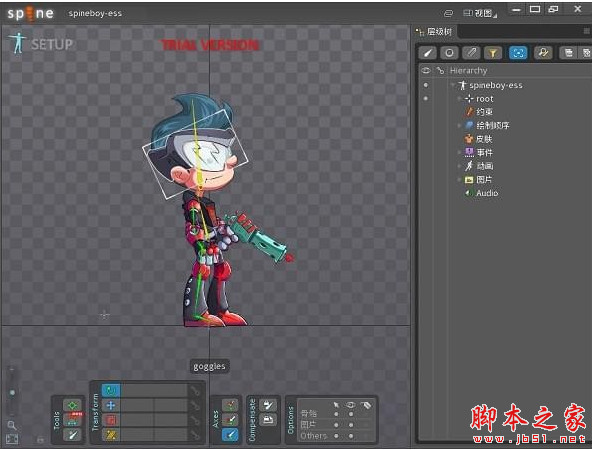Click the collapse all tree button

click(x=568, y=53)
